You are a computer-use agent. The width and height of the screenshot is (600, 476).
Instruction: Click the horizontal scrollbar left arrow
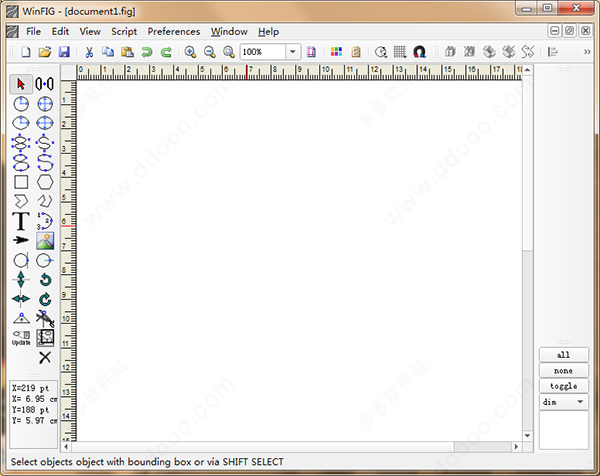pos(66,447)
